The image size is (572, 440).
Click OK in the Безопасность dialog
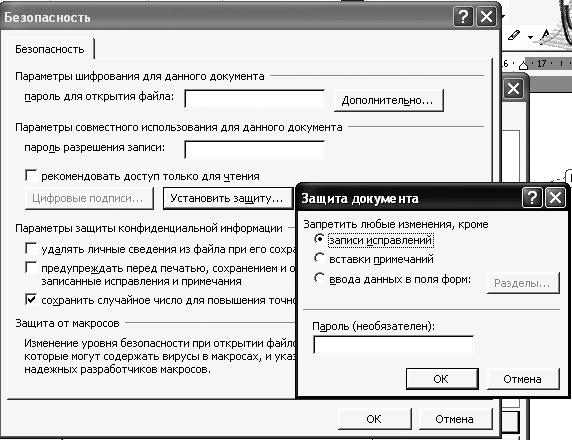click(375, 418)
